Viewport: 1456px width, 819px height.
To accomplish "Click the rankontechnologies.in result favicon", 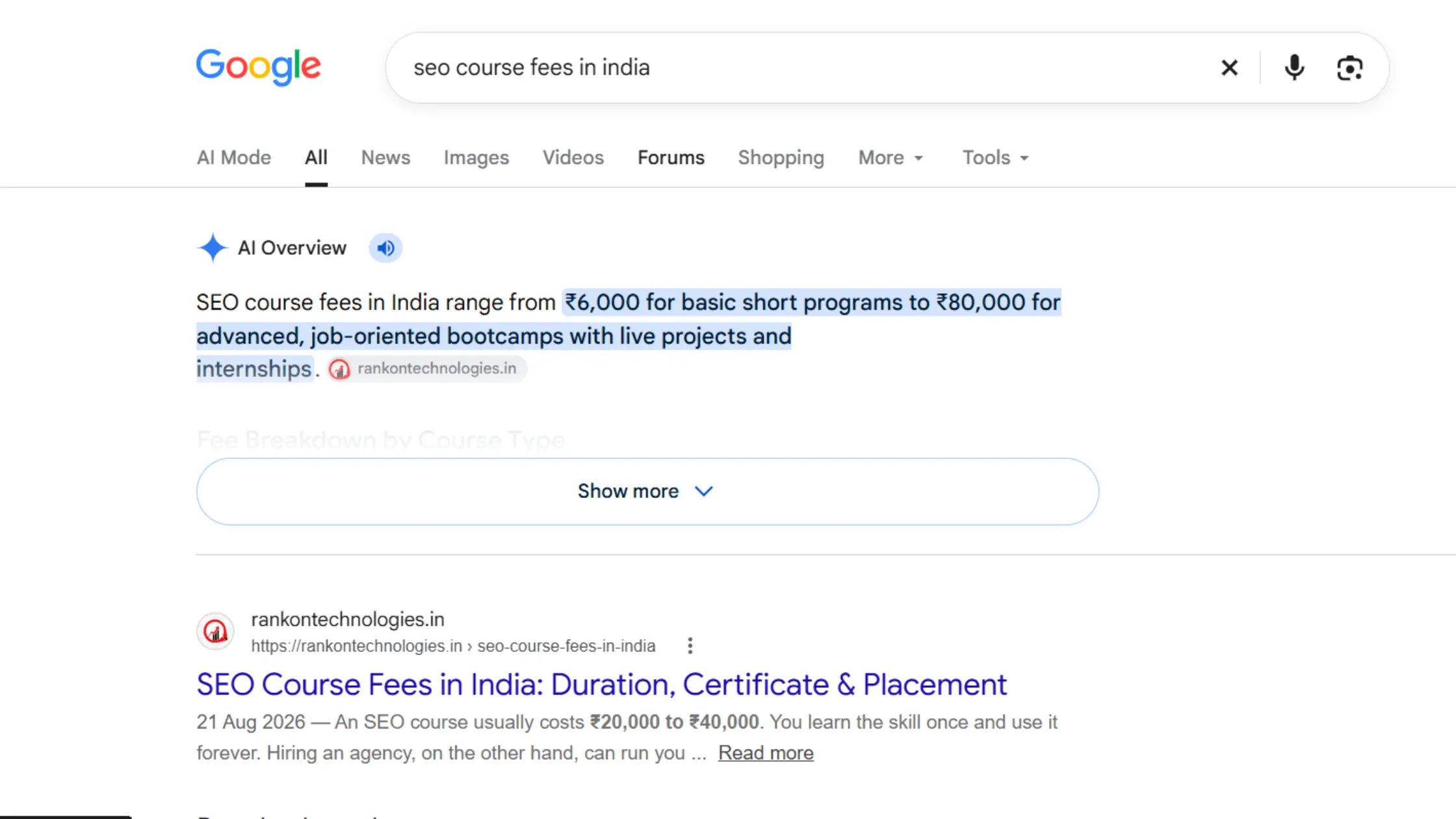I will click(215, 631).
